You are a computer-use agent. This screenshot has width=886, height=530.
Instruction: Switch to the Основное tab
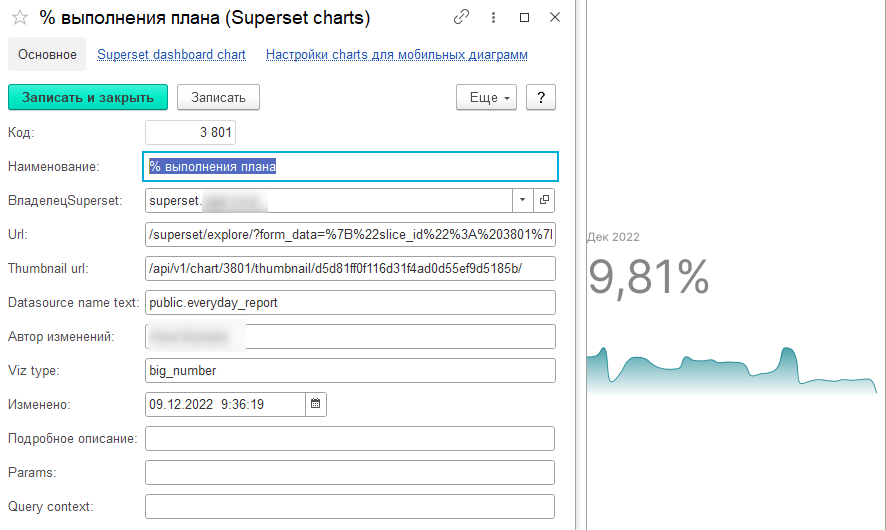pos(47,54)
